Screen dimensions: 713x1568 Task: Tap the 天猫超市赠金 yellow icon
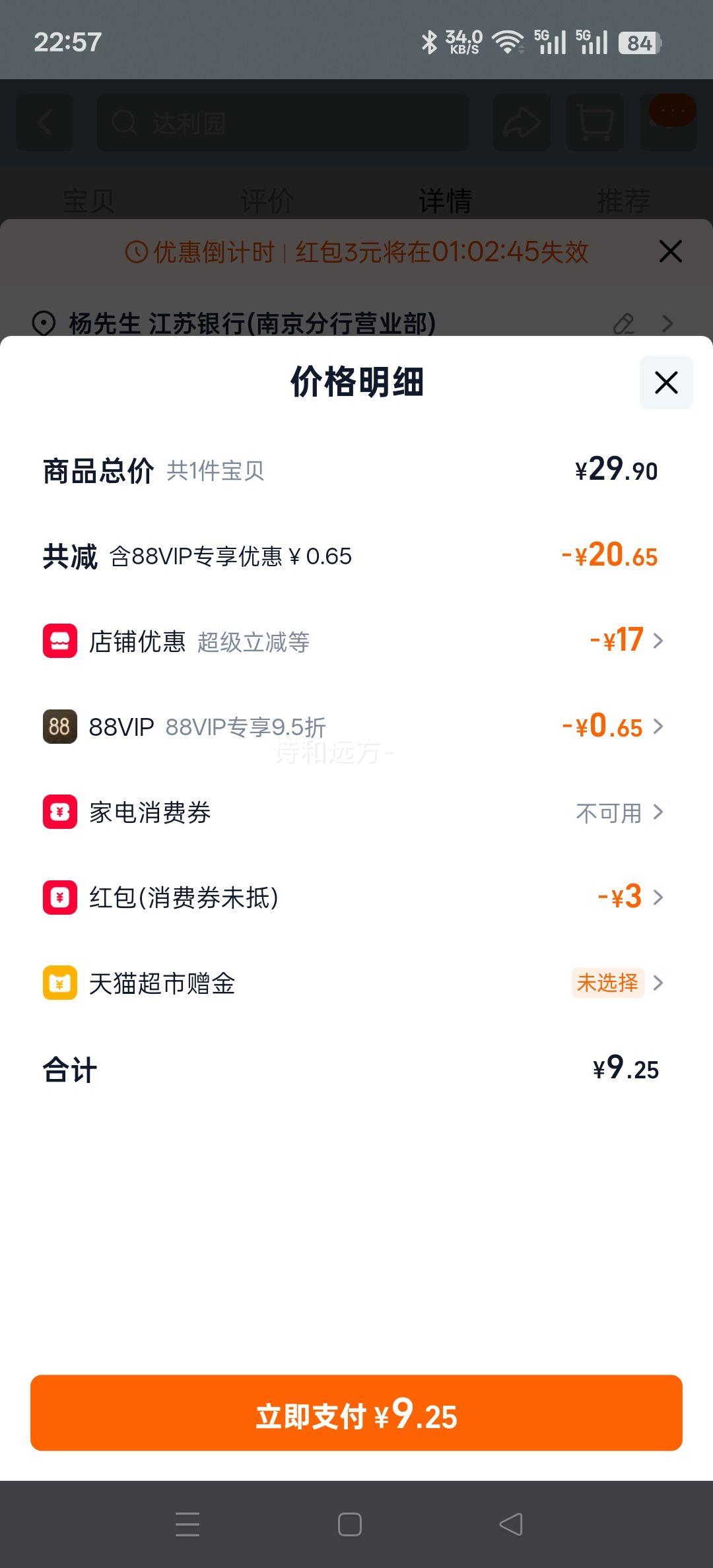coord(60,983)
